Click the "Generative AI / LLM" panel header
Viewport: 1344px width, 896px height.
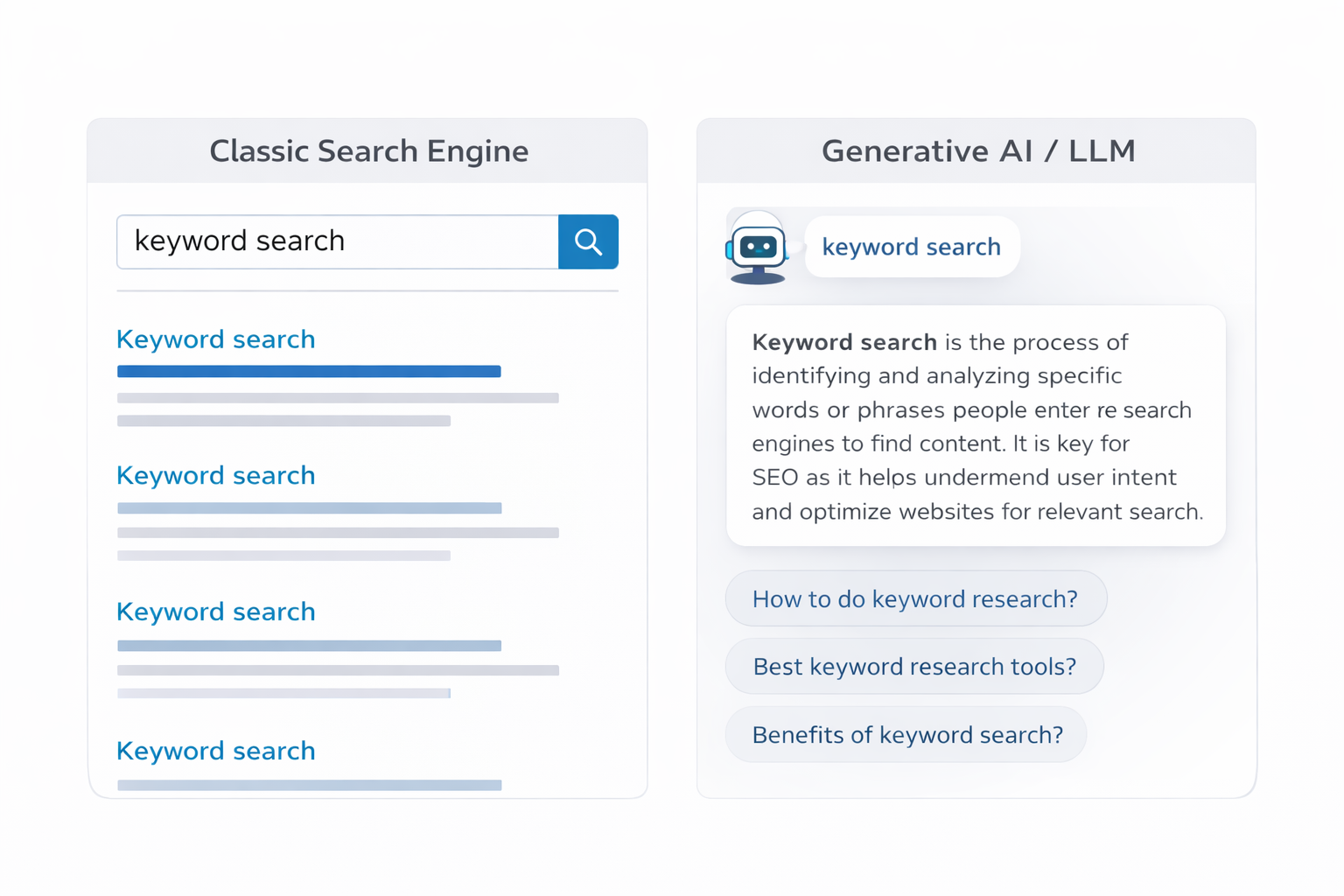(x=977, y=151)
